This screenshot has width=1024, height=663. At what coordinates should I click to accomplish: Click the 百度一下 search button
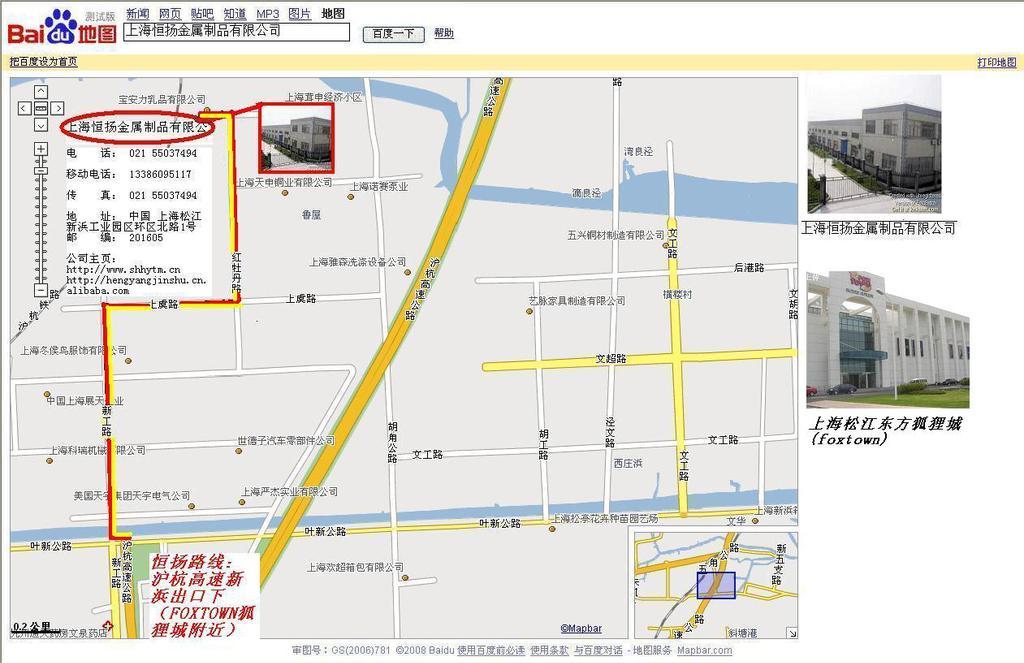tap(393, 33)
